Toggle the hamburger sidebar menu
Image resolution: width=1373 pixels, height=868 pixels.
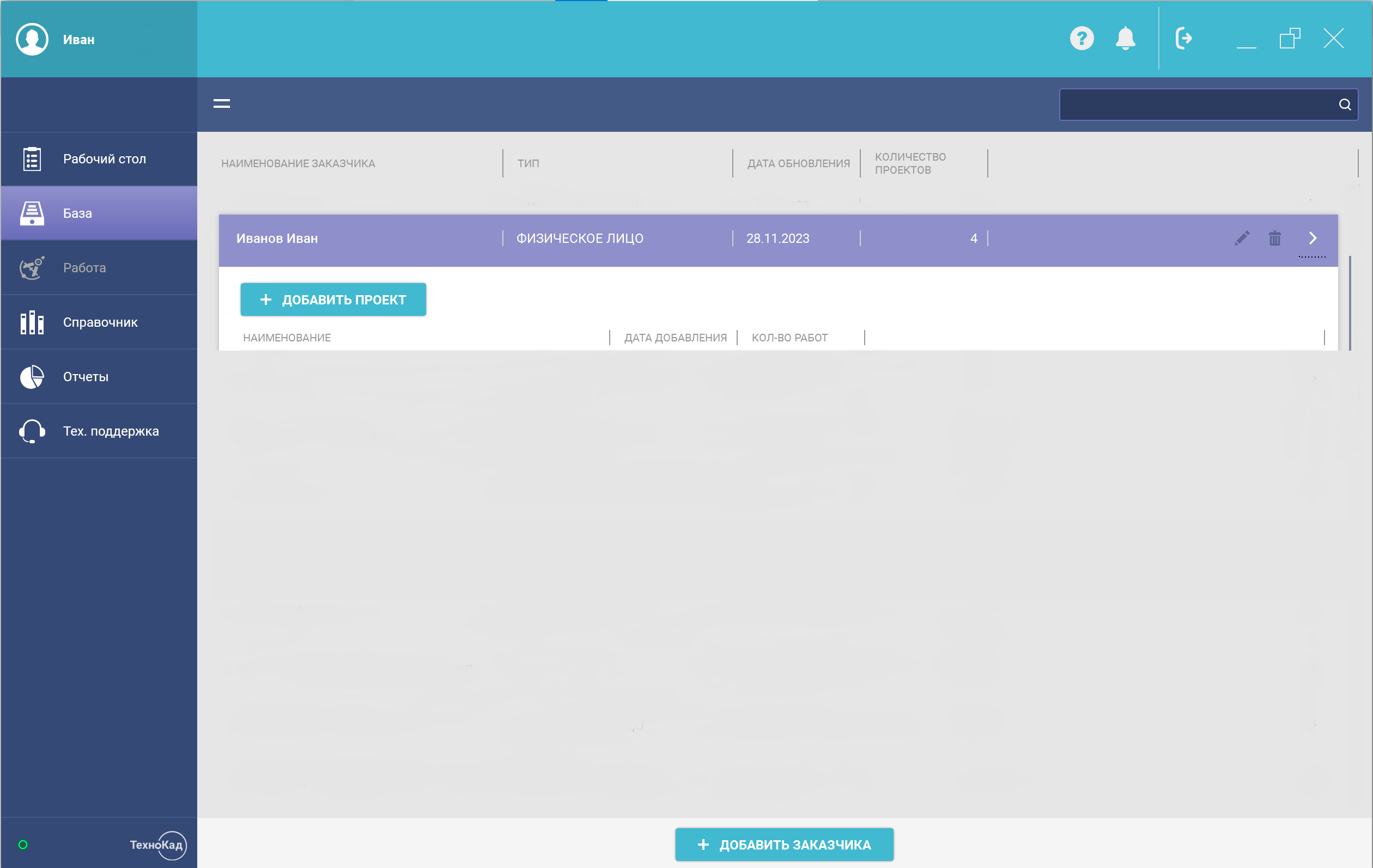(x=221, y=103)
